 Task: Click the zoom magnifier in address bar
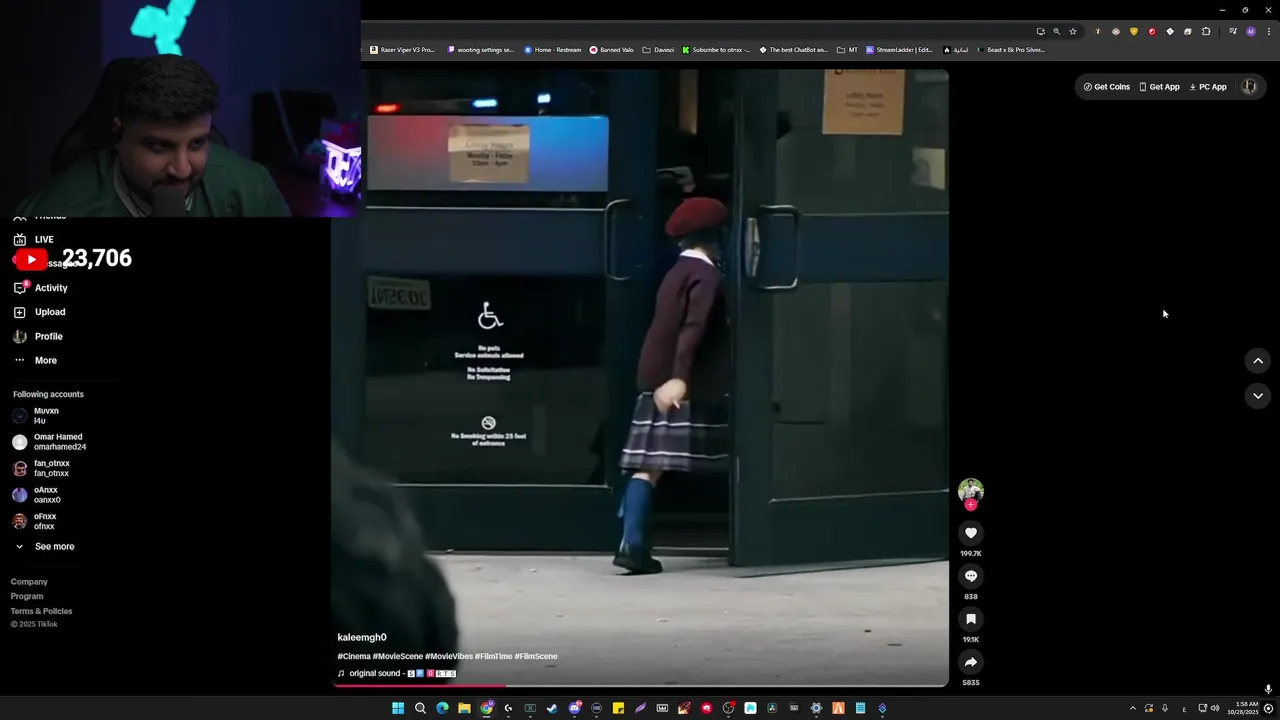click(x=1056, y=31)
